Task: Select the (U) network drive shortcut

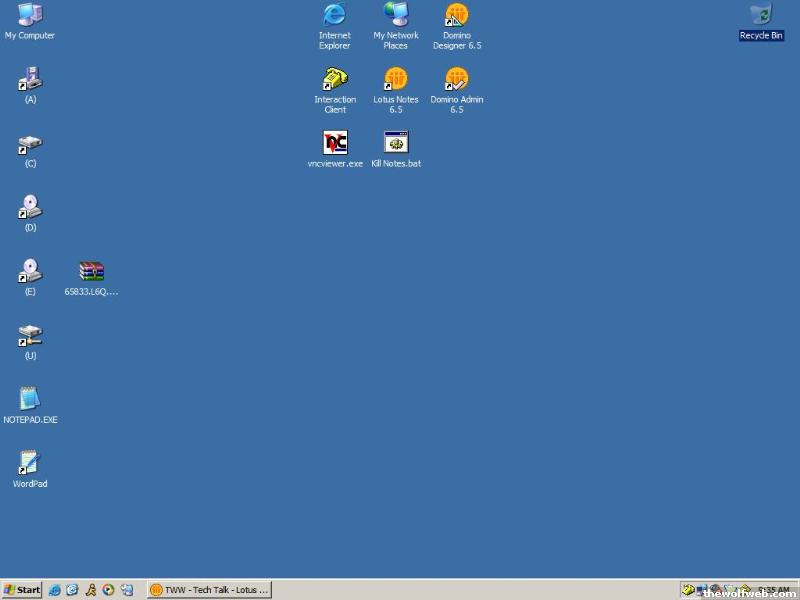Action: click(x=30, y=335)
